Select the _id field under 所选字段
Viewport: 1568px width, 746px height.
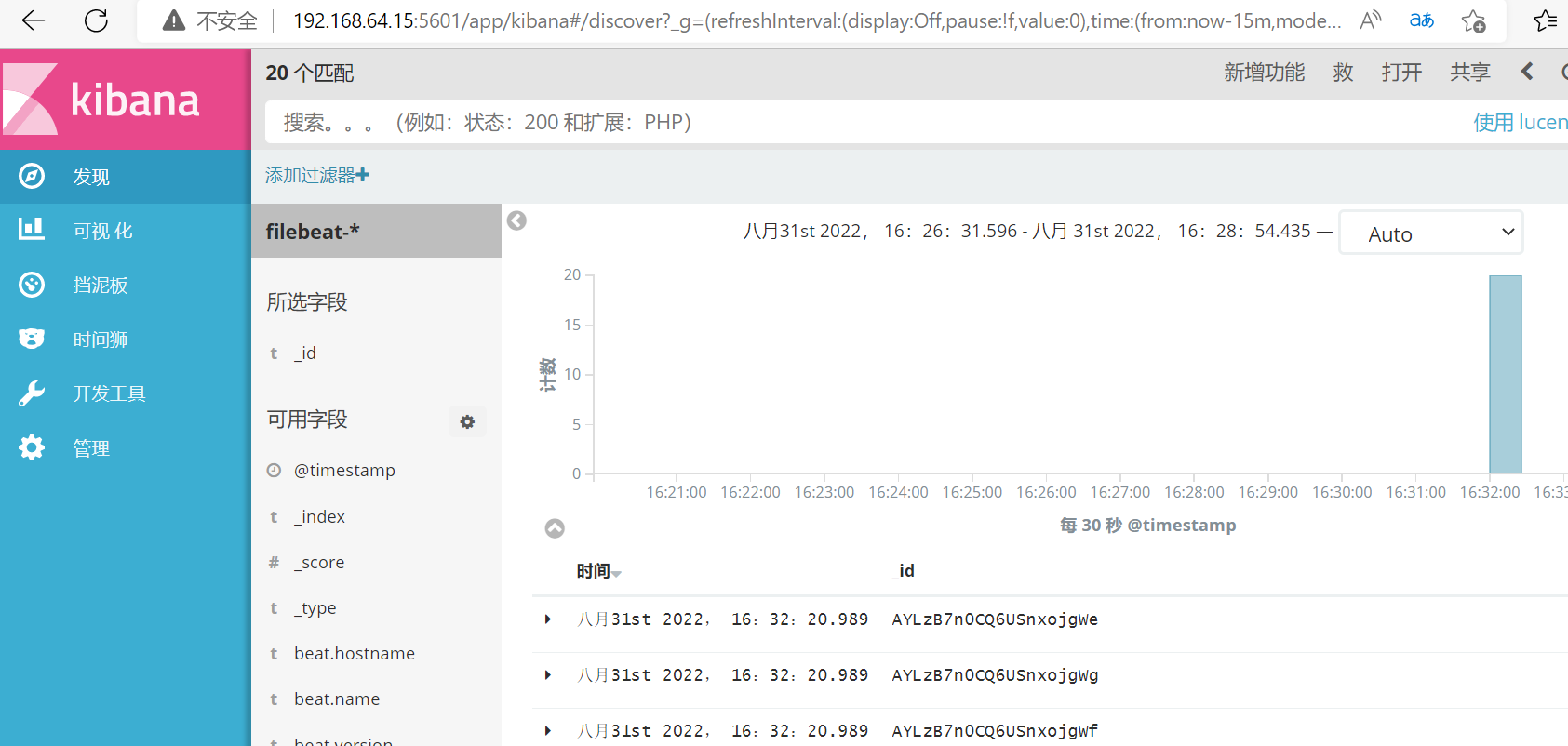tap(305, 353)
